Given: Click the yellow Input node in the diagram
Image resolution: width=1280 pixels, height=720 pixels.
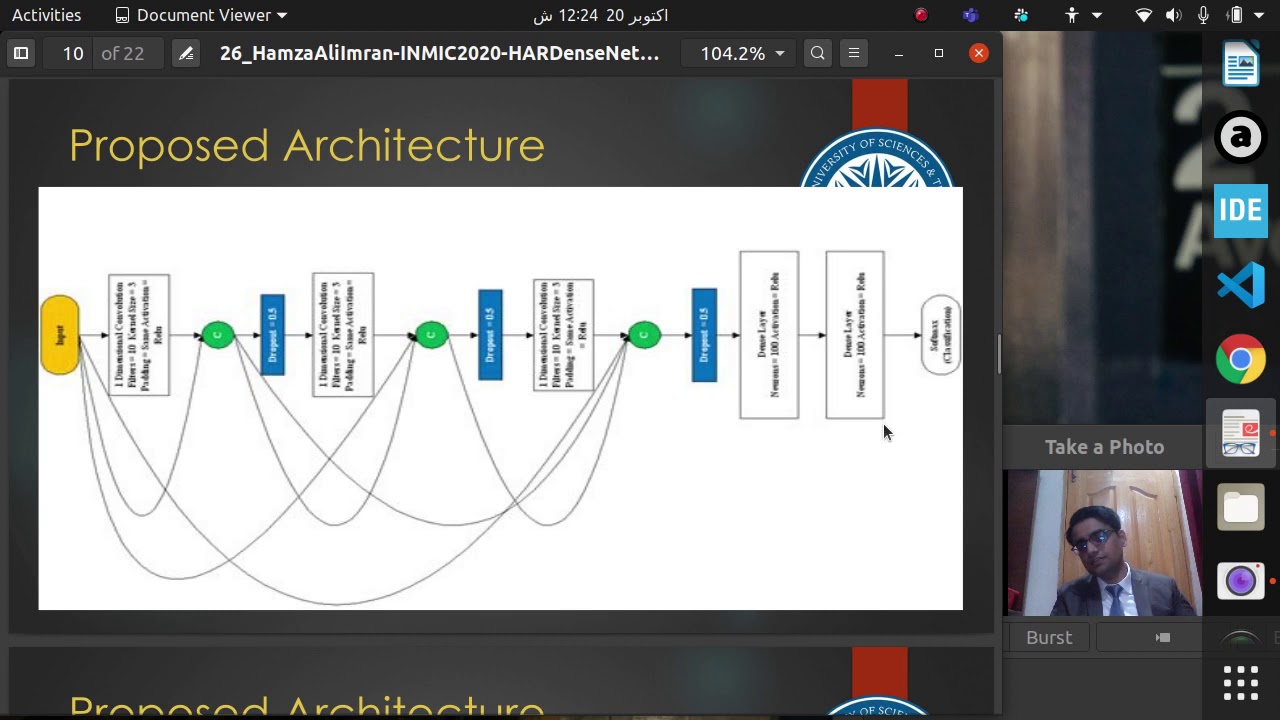Looking at the screenshot, I should 60,335.
